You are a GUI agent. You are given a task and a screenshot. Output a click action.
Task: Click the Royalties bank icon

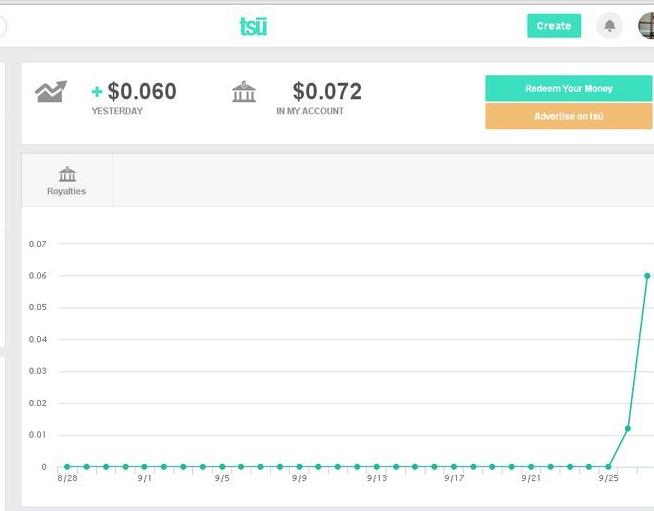click(x=67, y=174)
